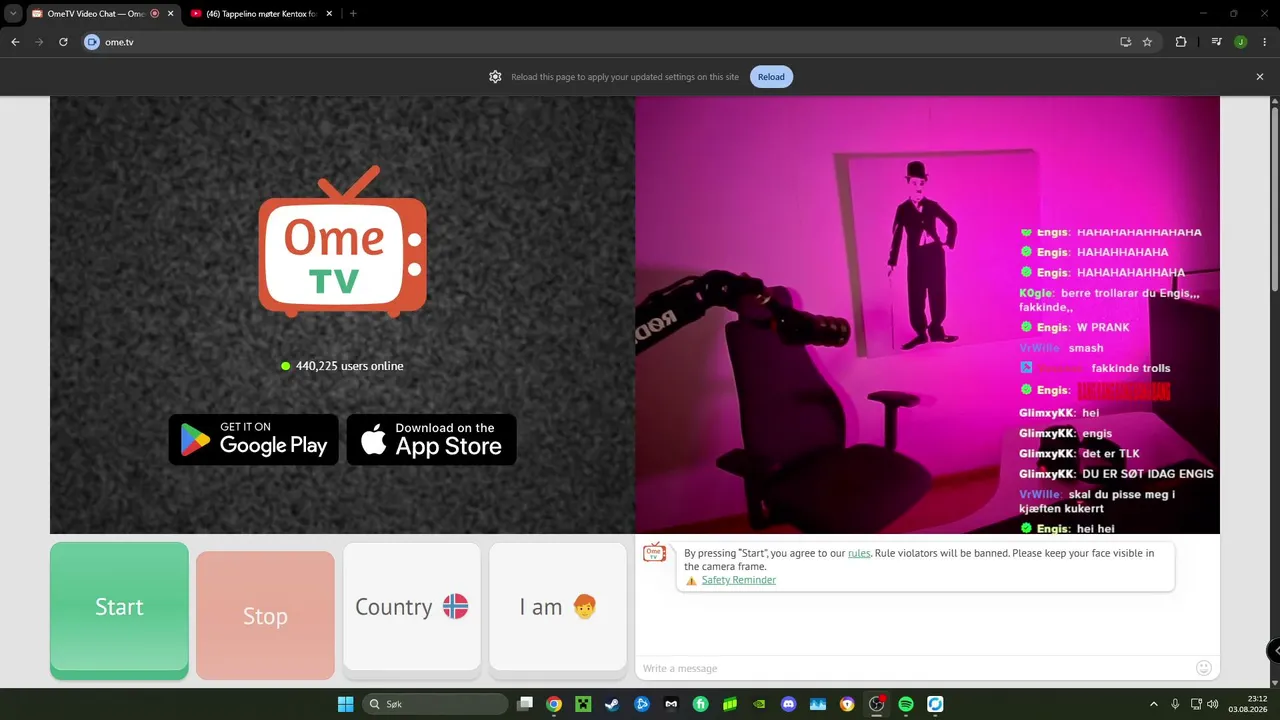
Task: Click the site info icon beside ome.tv
Action: [x=92, y=42]
